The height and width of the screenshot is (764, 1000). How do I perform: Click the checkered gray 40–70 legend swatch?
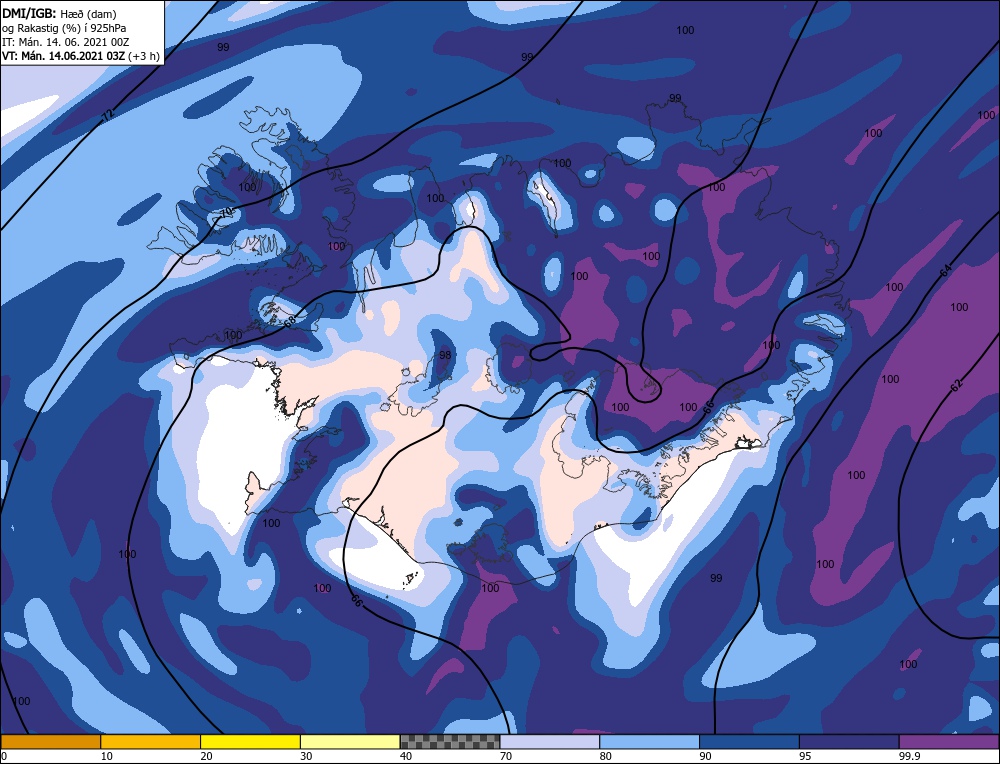click(450, 742)
